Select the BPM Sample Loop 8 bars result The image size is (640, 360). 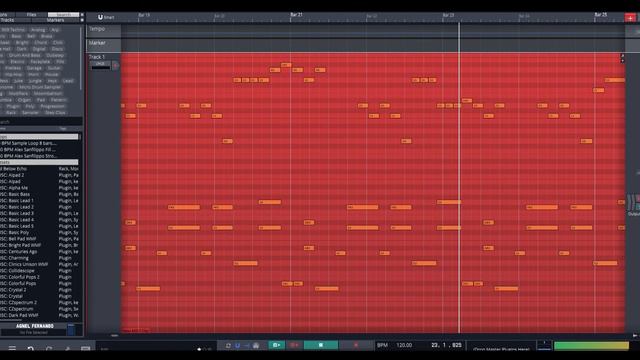[x=39, y=143]
